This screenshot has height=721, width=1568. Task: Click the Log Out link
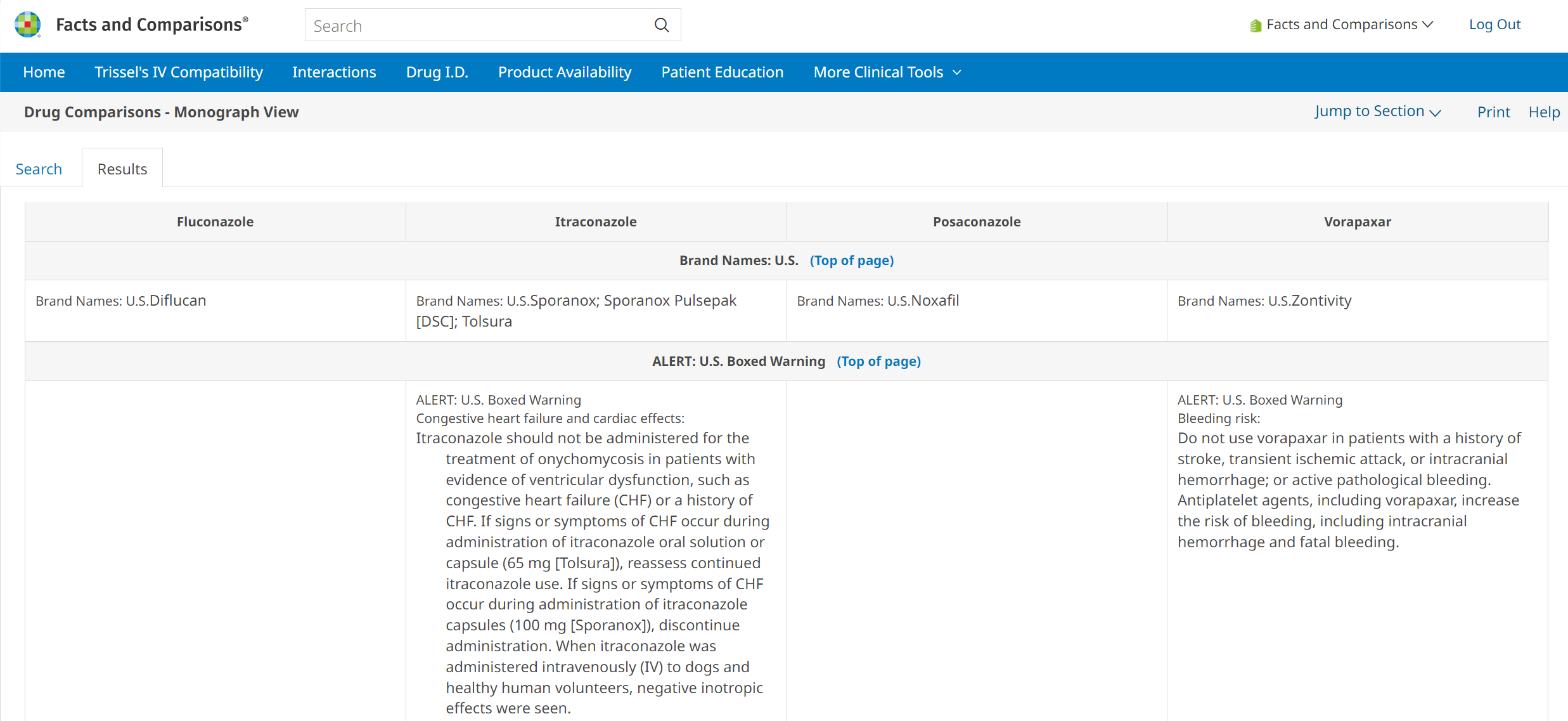pos(1494,25)
